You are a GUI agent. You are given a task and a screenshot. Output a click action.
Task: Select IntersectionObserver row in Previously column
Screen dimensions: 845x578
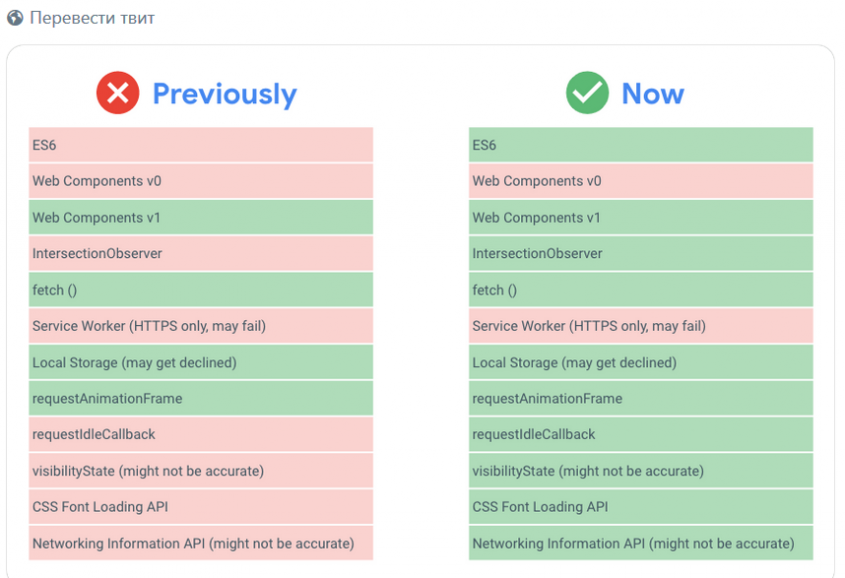coord(200,253)
